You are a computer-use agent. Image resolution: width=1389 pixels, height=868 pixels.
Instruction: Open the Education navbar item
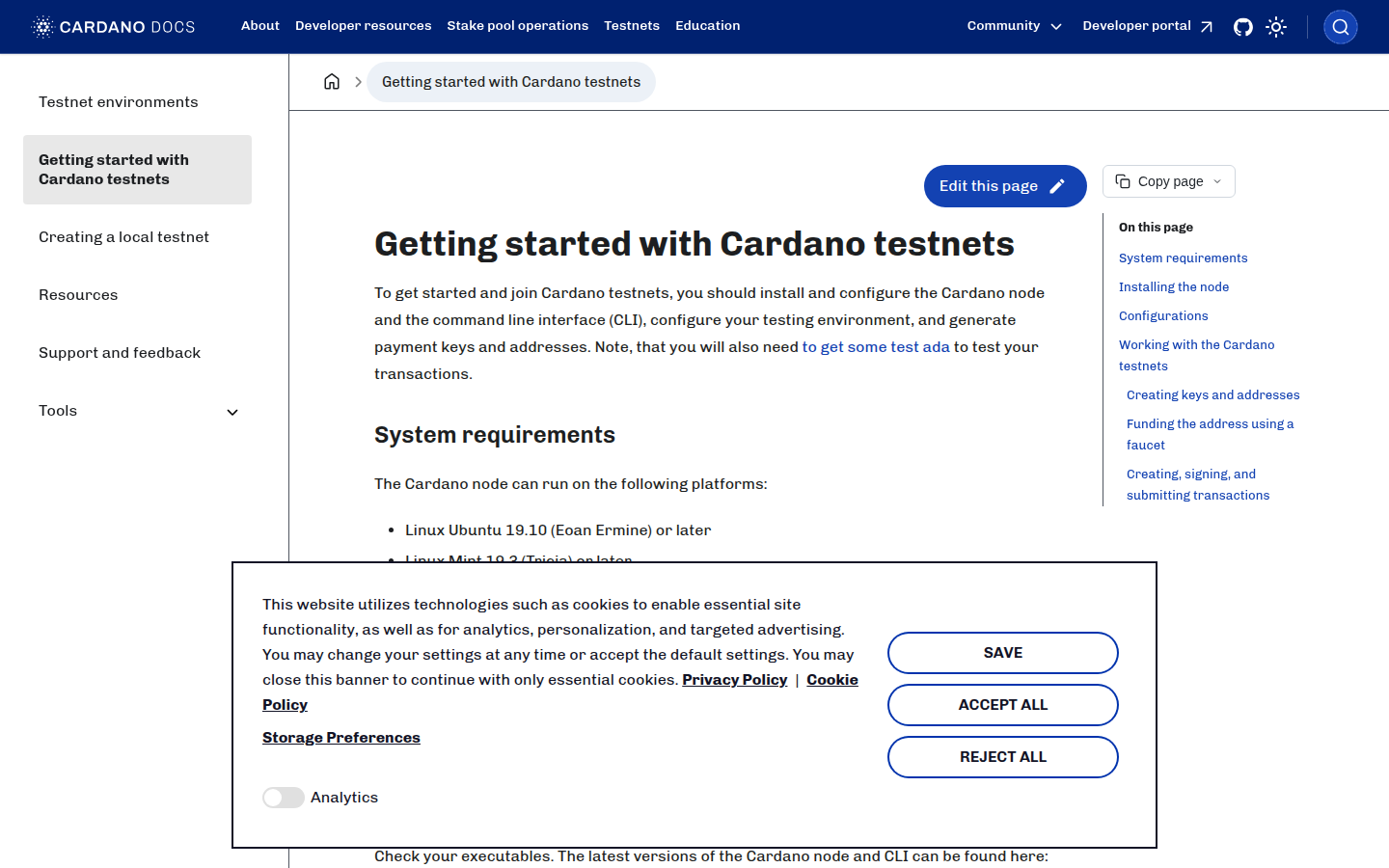tap(708, 26)
